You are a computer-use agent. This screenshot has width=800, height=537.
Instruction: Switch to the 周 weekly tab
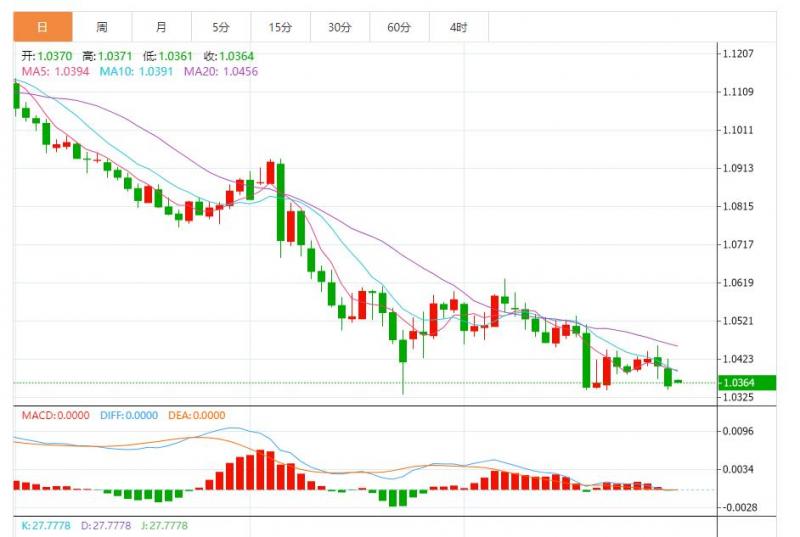102,27
